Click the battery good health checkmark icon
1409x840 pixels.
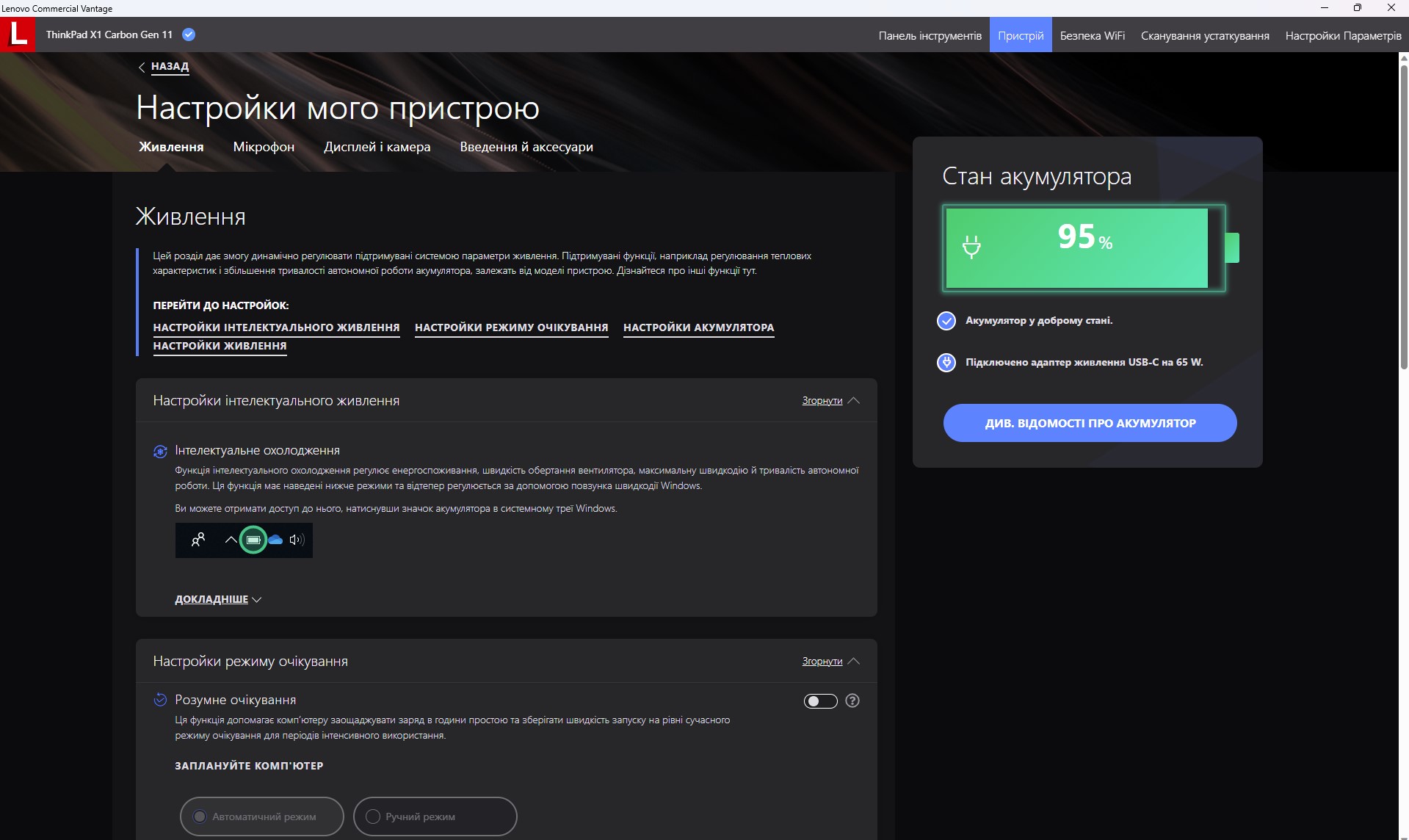tap(946, 321)
